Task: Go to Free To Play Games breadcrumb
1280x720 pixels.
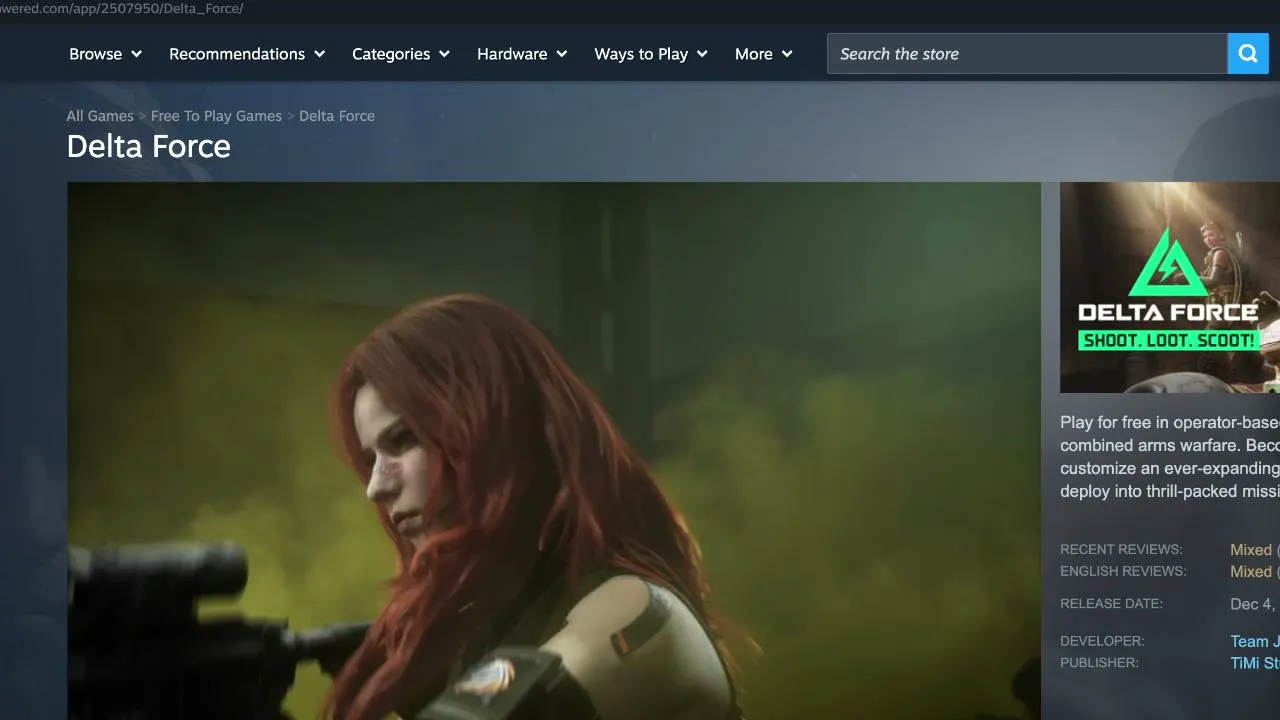Action: 216,116
